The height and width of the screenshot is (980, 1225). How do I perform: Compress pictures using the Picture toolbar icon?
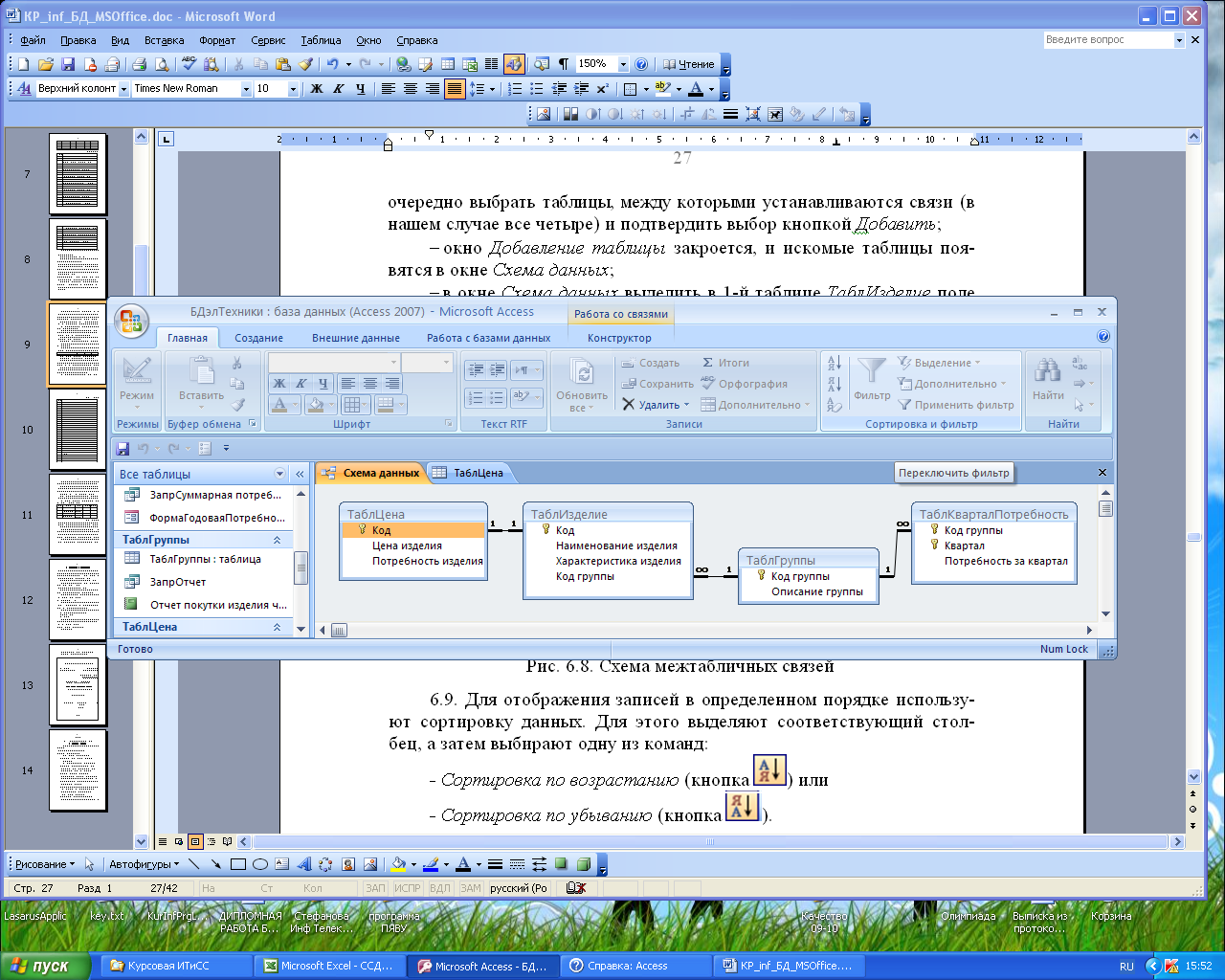coord(752,114)
